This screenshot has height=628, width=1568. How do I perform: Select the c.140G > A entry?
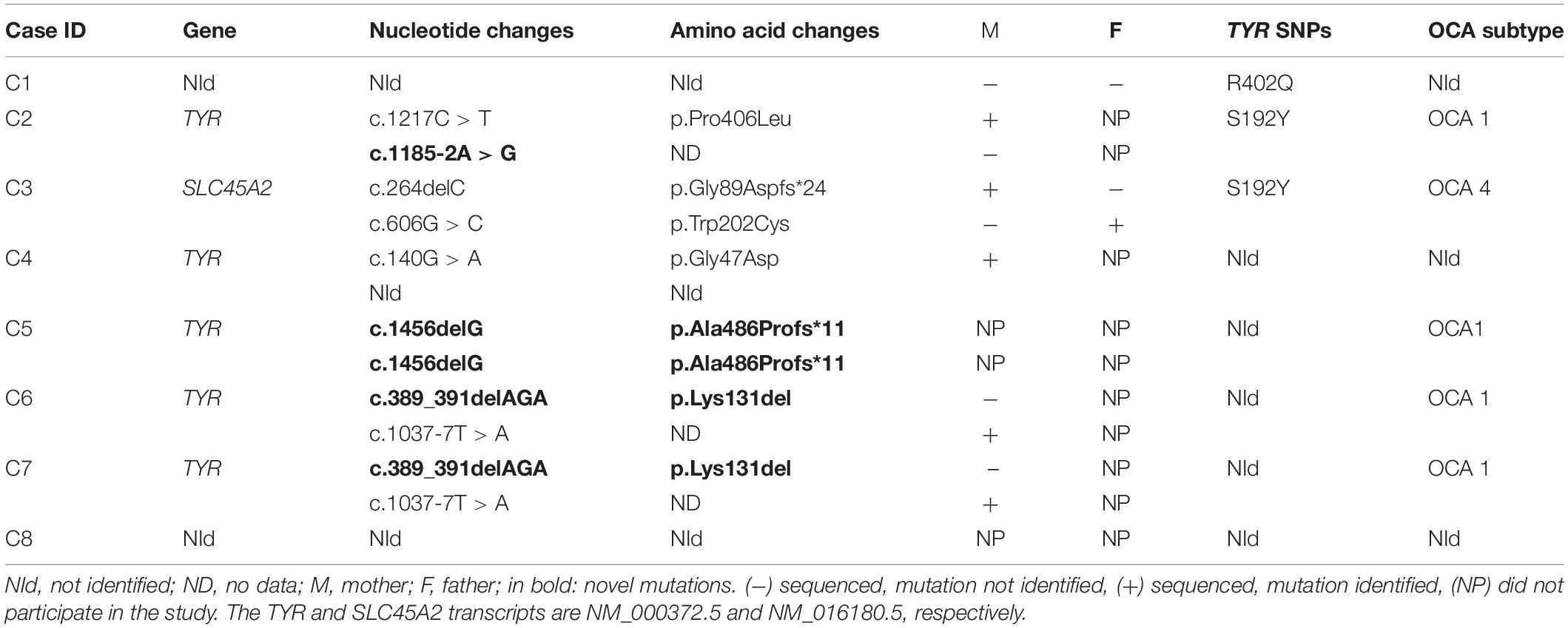pyautogui.click(x=425, y=258)
